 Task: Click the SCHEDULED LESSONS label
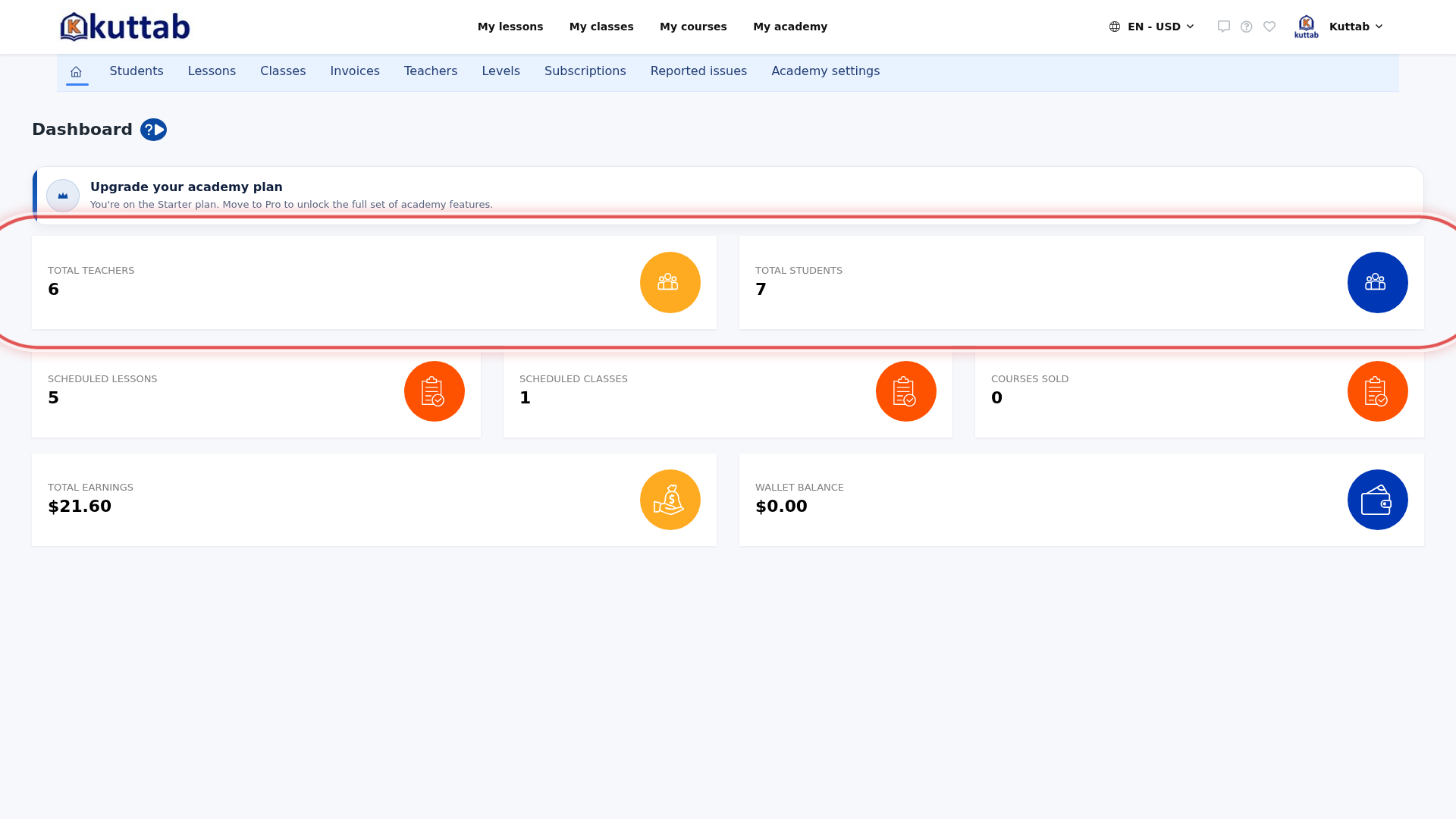coord(102,379)
